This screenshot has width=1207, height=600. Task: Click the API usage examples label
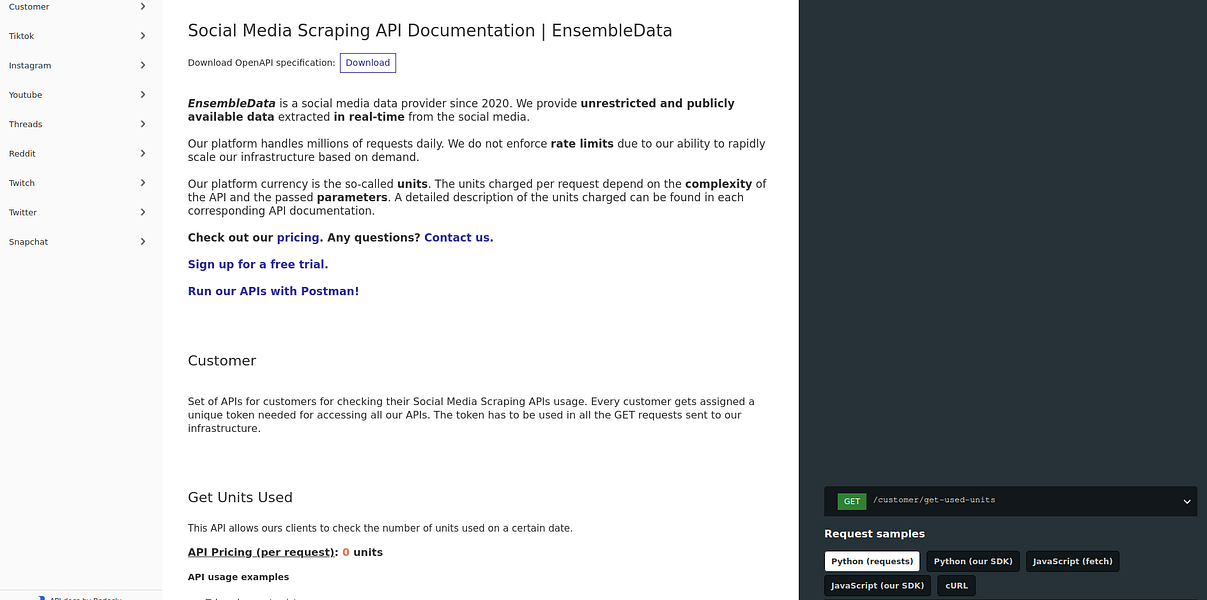(238, 577)
